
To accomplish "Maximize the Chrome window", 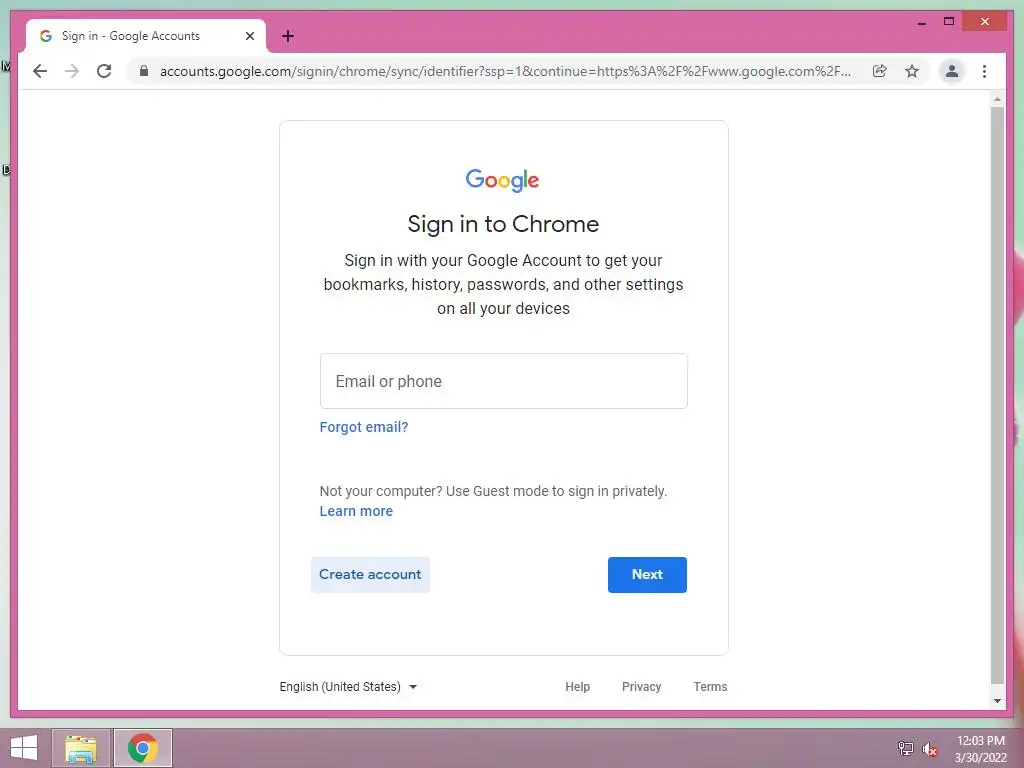I will click(949, 22).
